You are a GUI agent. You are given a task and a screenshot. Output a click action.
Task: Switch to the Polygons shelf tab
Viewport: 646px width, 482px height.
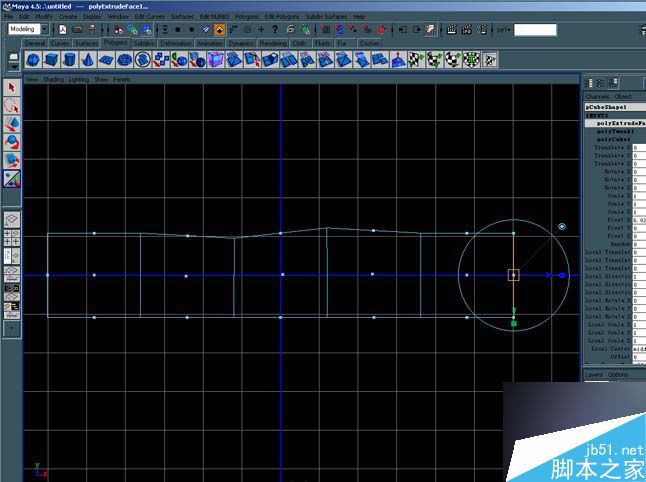click(115, 42)
